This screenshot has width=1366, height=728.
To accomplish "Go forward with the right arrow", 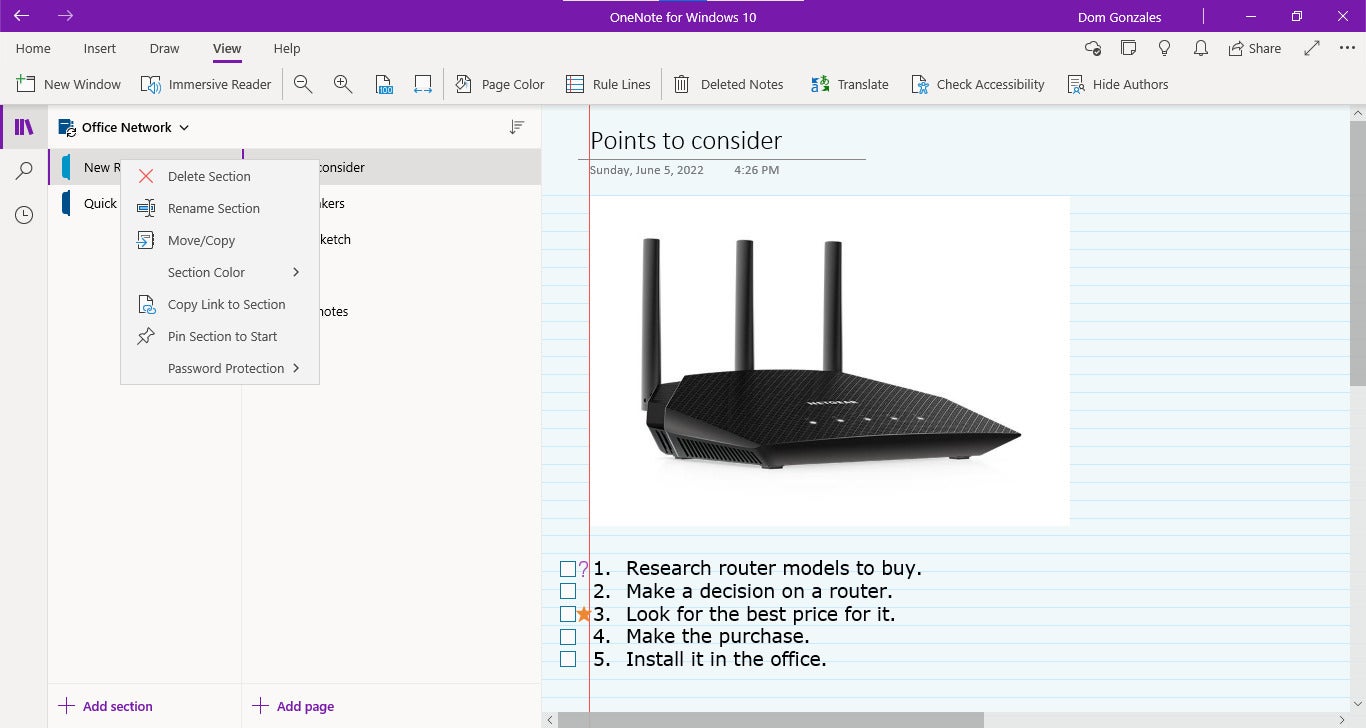I will coord(65,16).
